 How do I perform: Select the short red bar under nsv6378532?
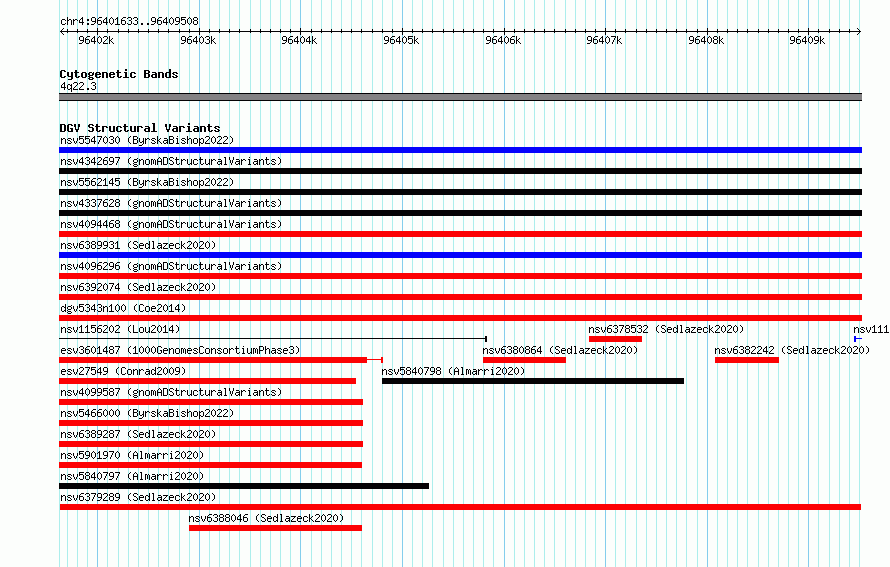click(x=615, y=339)
